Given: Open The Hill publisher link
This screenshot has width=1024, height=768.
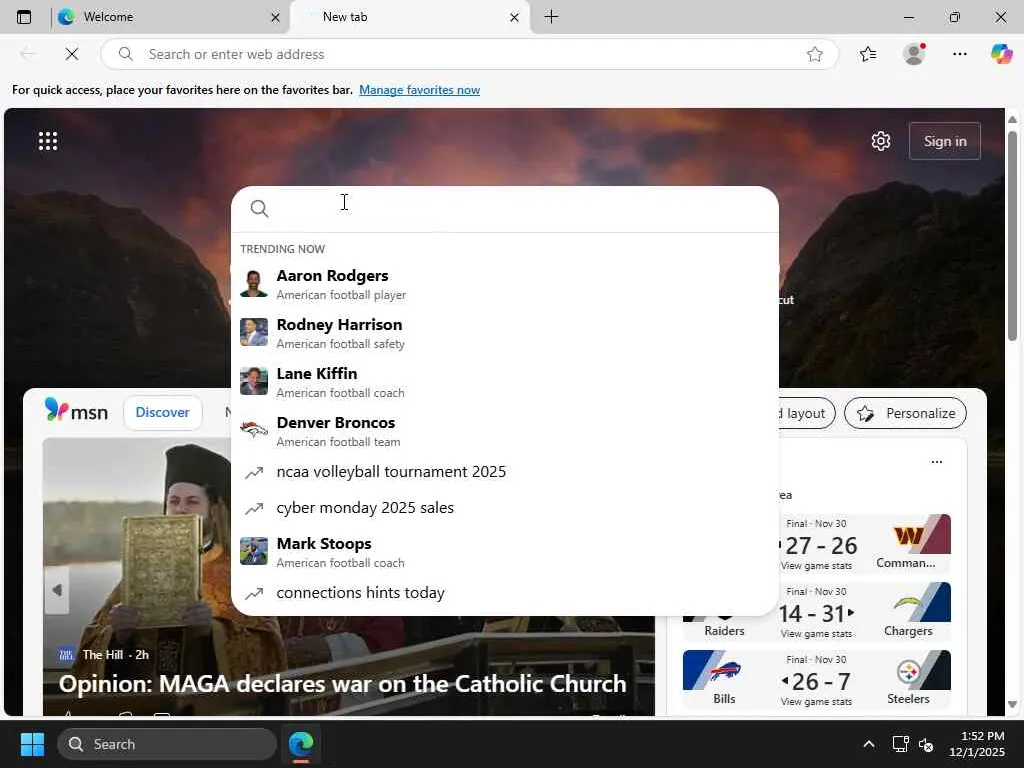Looking at the screenshot, I should pos(103,654).
